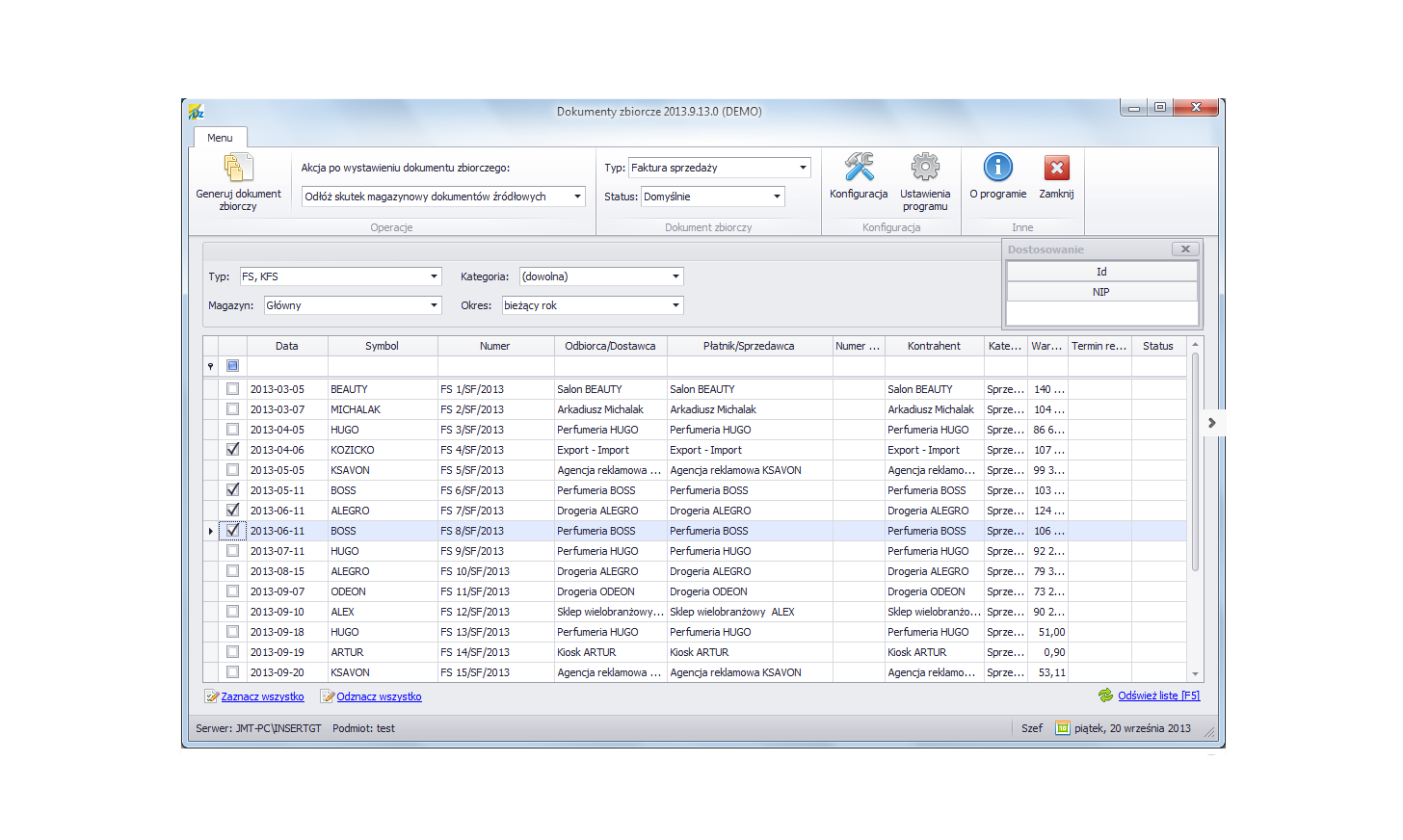Image resolution: width=1403 pixels, height=840 pixels.
Task: Check the row FS 2/SF/2013 checkbox
Action: coord(232,409)
